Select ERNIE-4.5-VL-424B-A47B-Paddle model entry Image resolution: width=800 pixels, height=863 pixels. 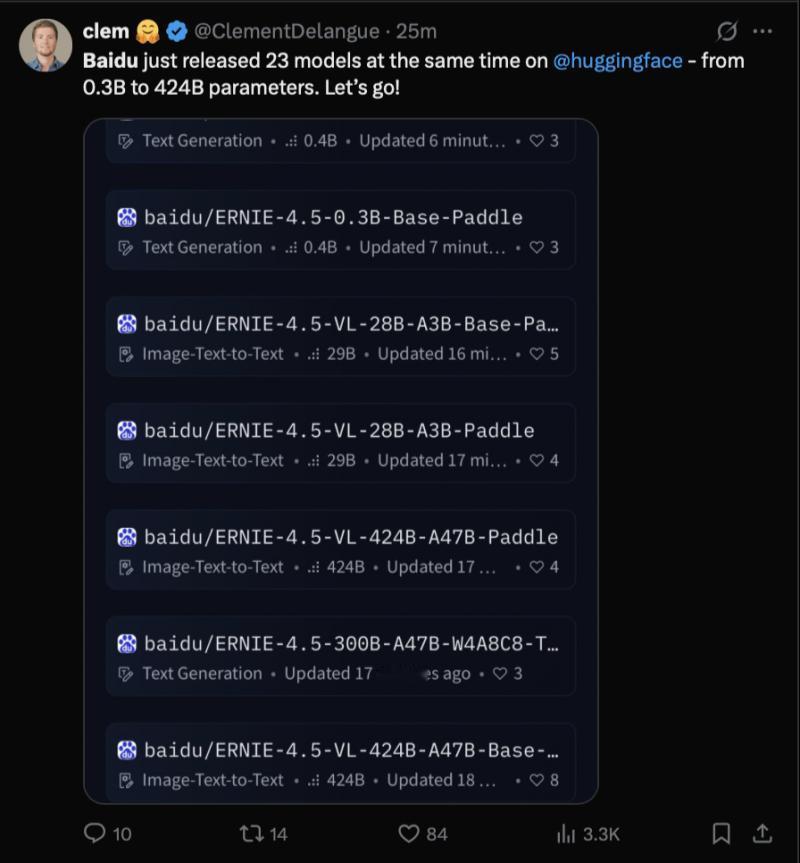coord(341,550)
